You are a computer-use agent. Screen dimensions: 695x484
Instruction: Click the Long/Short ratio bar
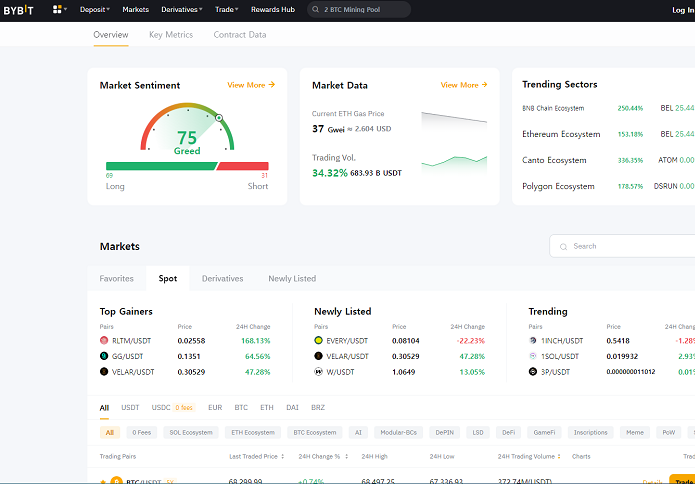point(187,166)
